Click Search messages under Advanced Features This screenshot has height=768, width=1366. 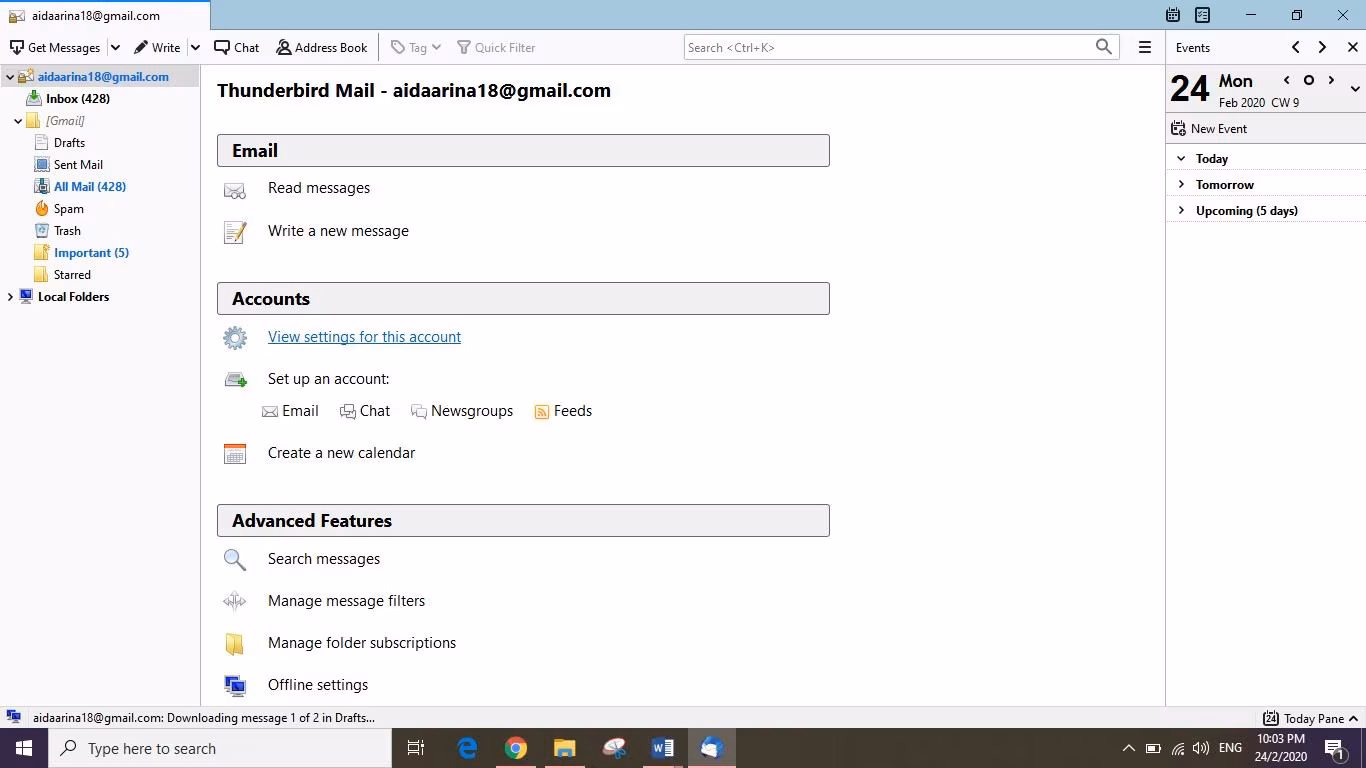tap(324, 559)
